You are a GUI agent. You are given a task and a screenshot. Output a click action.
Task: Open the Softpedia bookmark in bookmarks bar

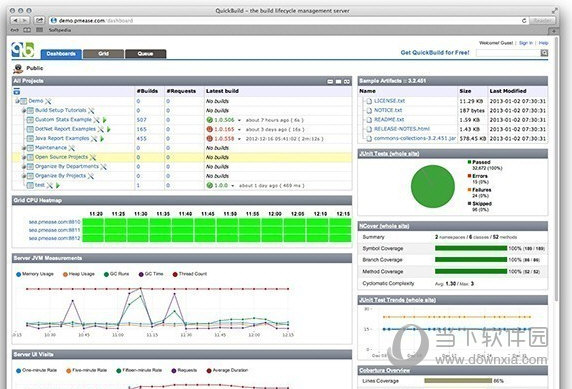(60, 30)
